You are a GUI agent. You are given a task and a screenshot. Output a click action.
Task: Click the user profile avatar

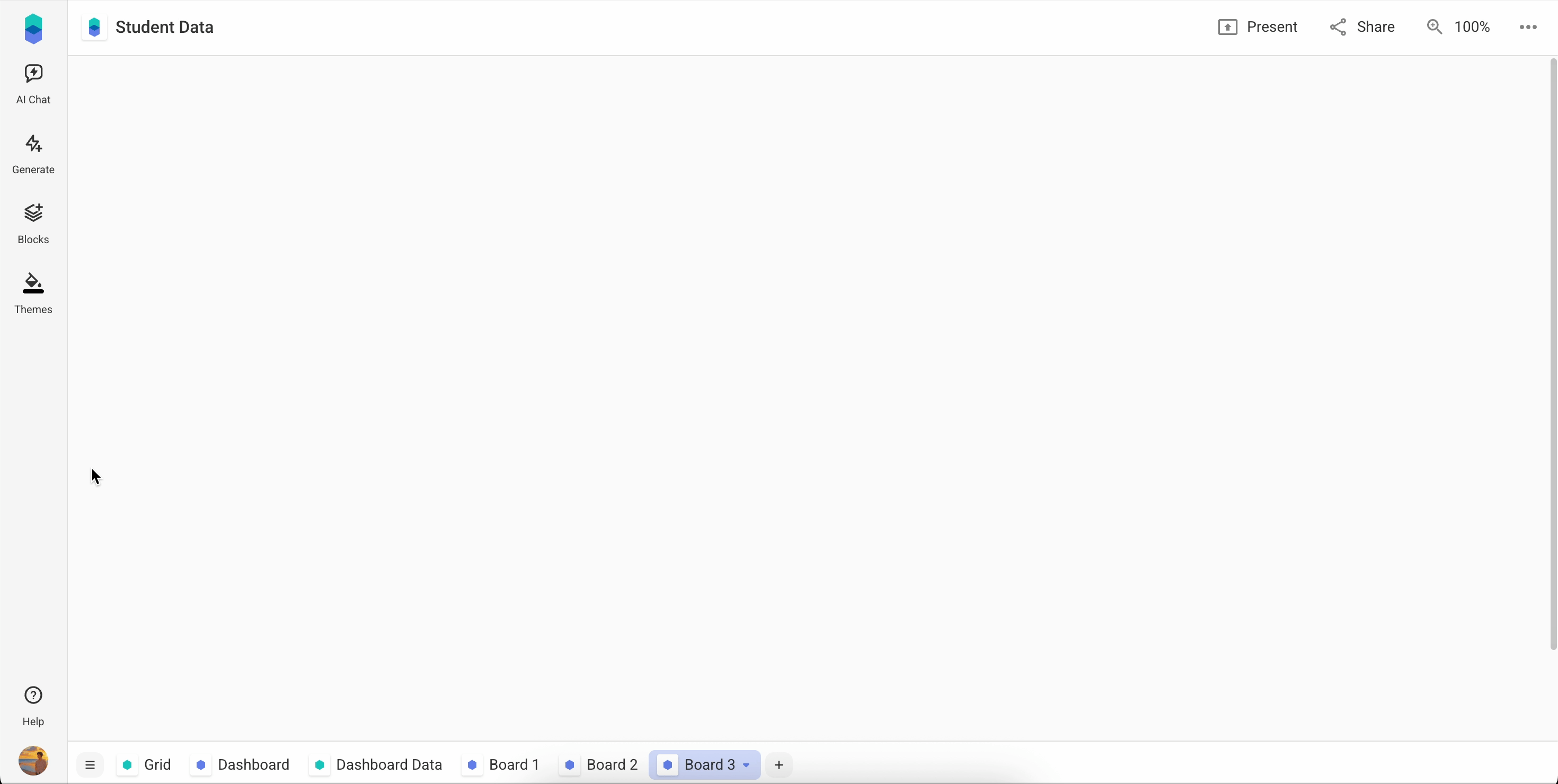click(x=33, y=760)
